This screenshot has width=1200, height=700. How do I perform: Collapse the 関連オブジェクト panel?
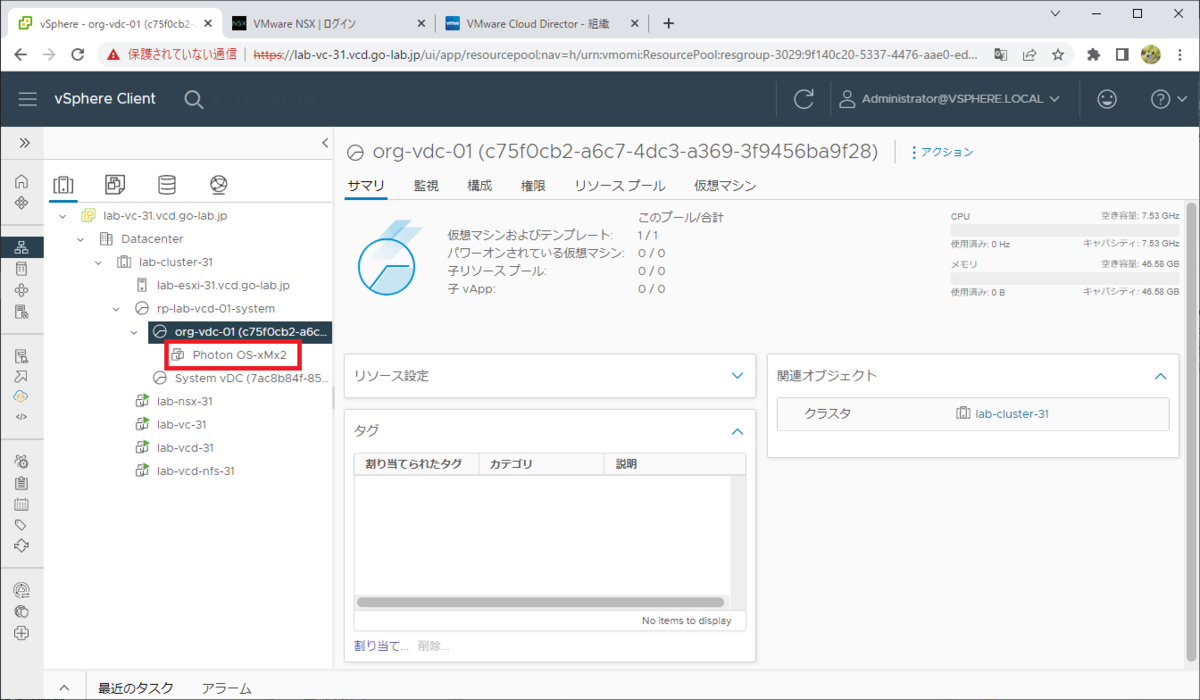pyautogui.click(x=1160, y=376)
